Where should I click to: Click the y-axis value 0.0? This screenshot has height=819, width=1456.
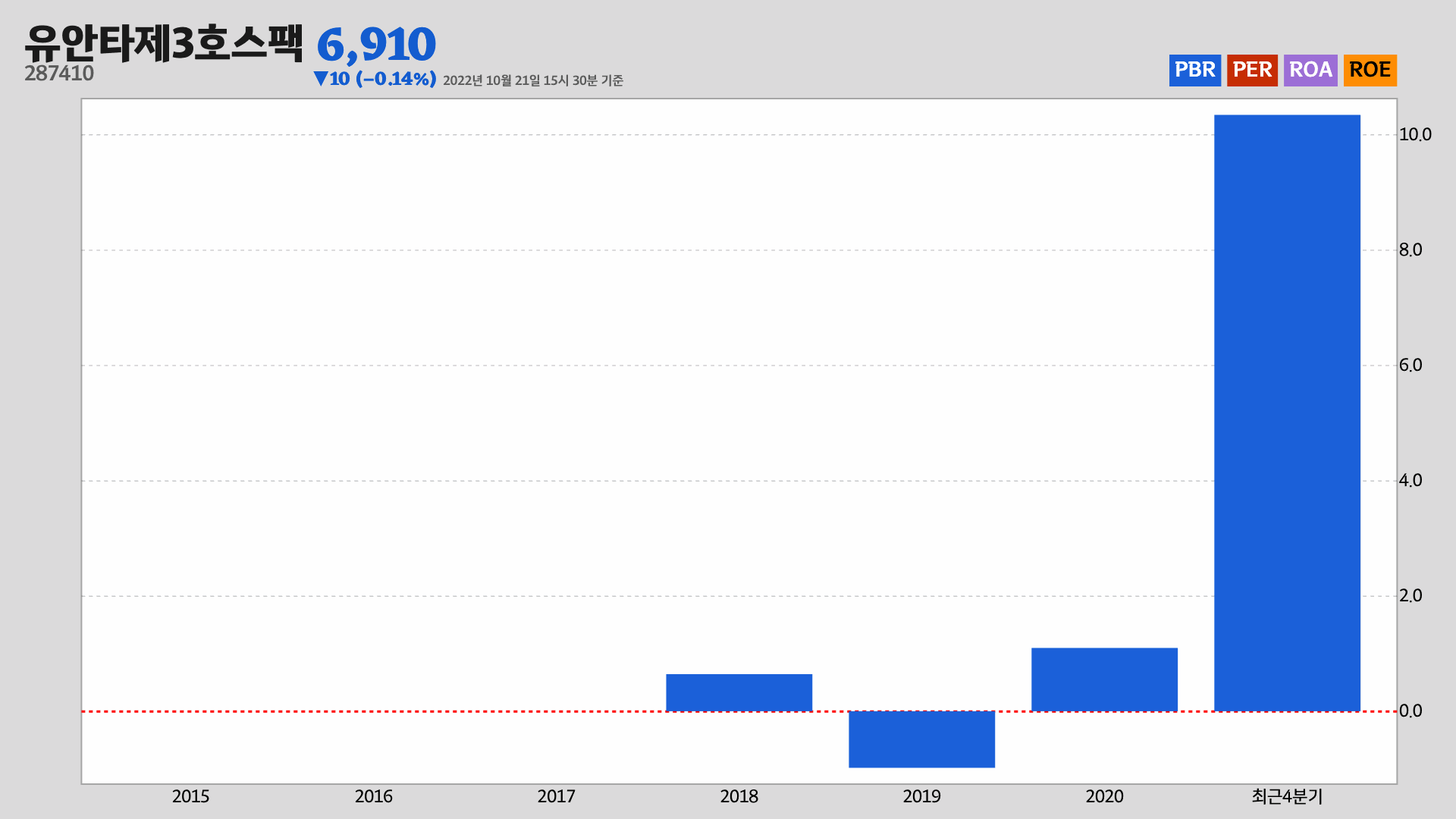click(1410, 711)
